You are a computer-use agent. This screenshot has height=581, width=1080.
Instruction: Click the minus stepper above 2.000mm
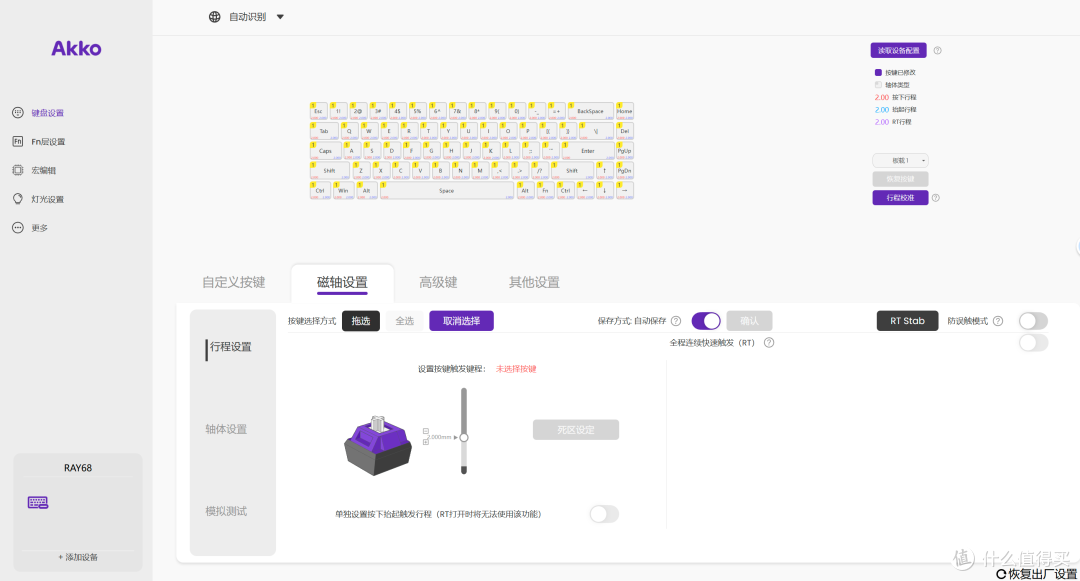(426, 432)
